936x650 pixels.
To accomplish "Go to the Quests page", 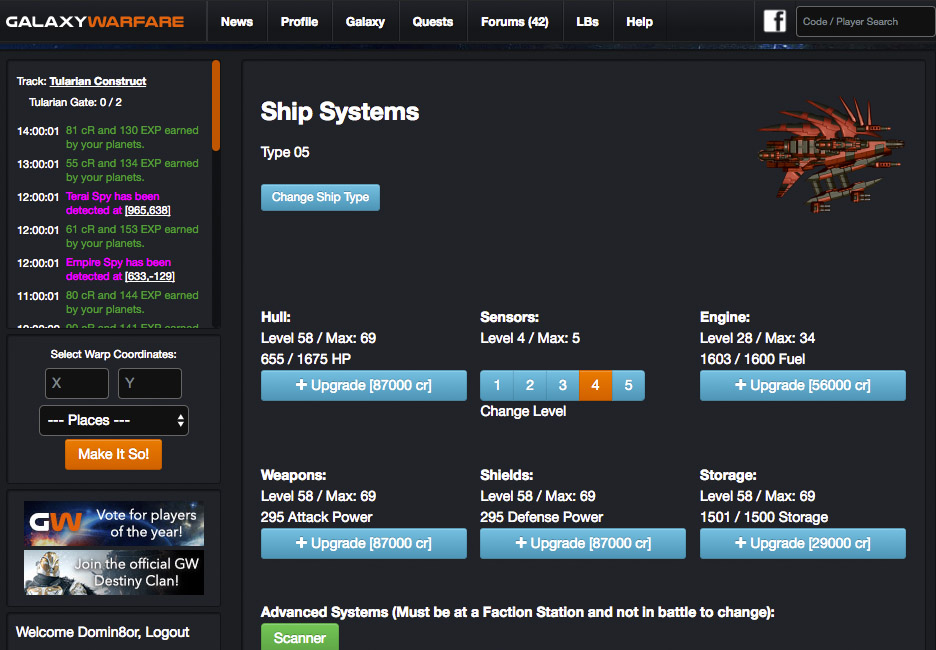I will pos(433,21).
